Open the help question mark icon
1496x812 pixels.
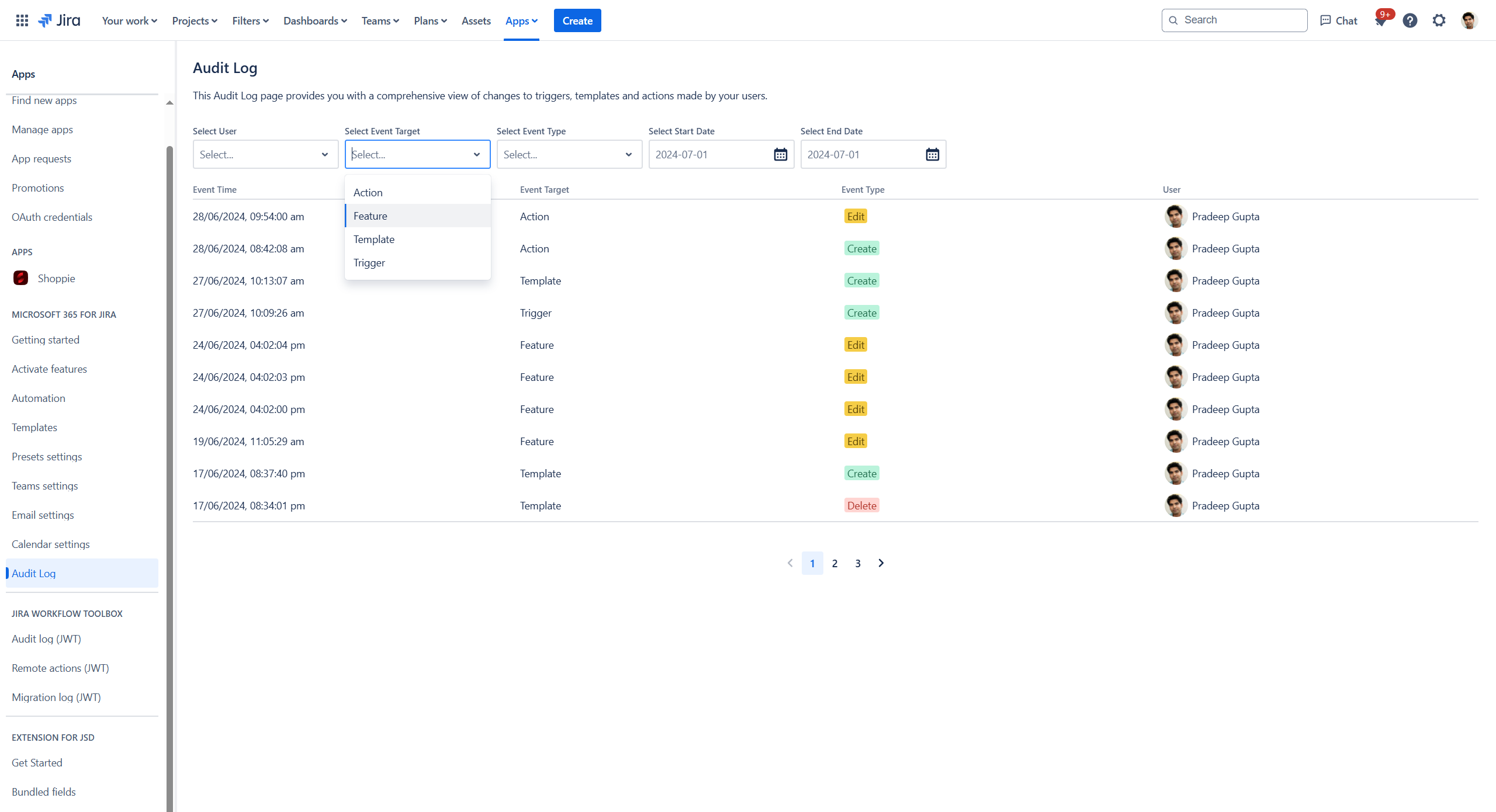(x=1410, y=21)
